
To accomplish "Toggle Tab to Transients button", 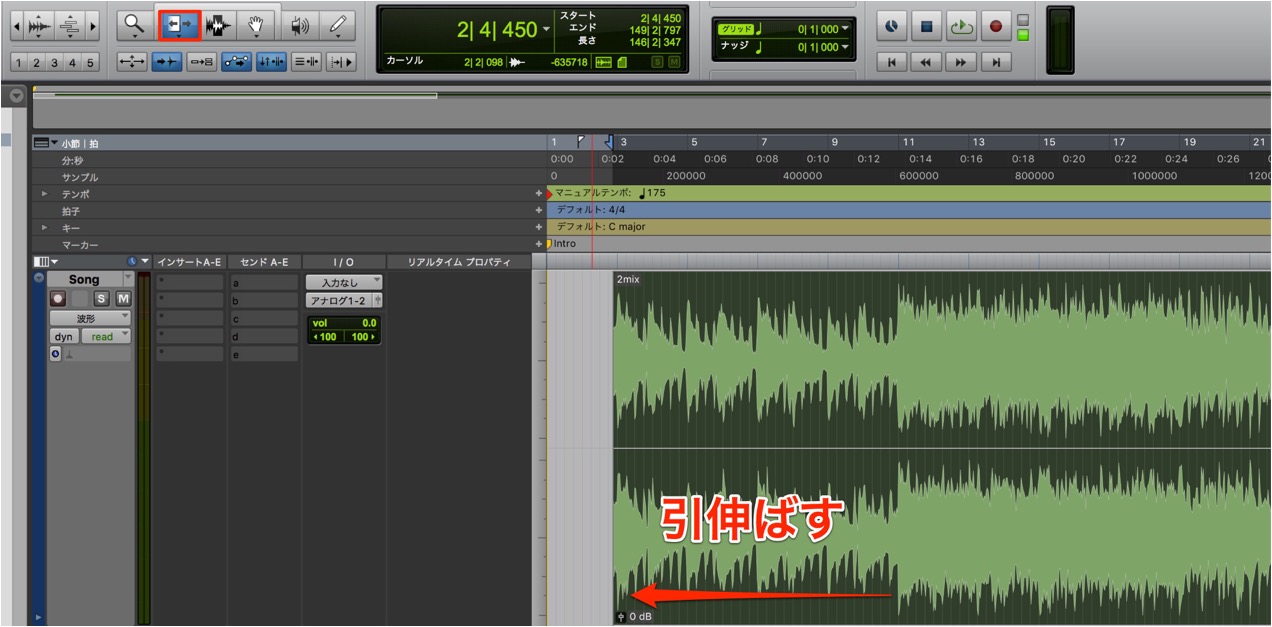I will [167, 62].
